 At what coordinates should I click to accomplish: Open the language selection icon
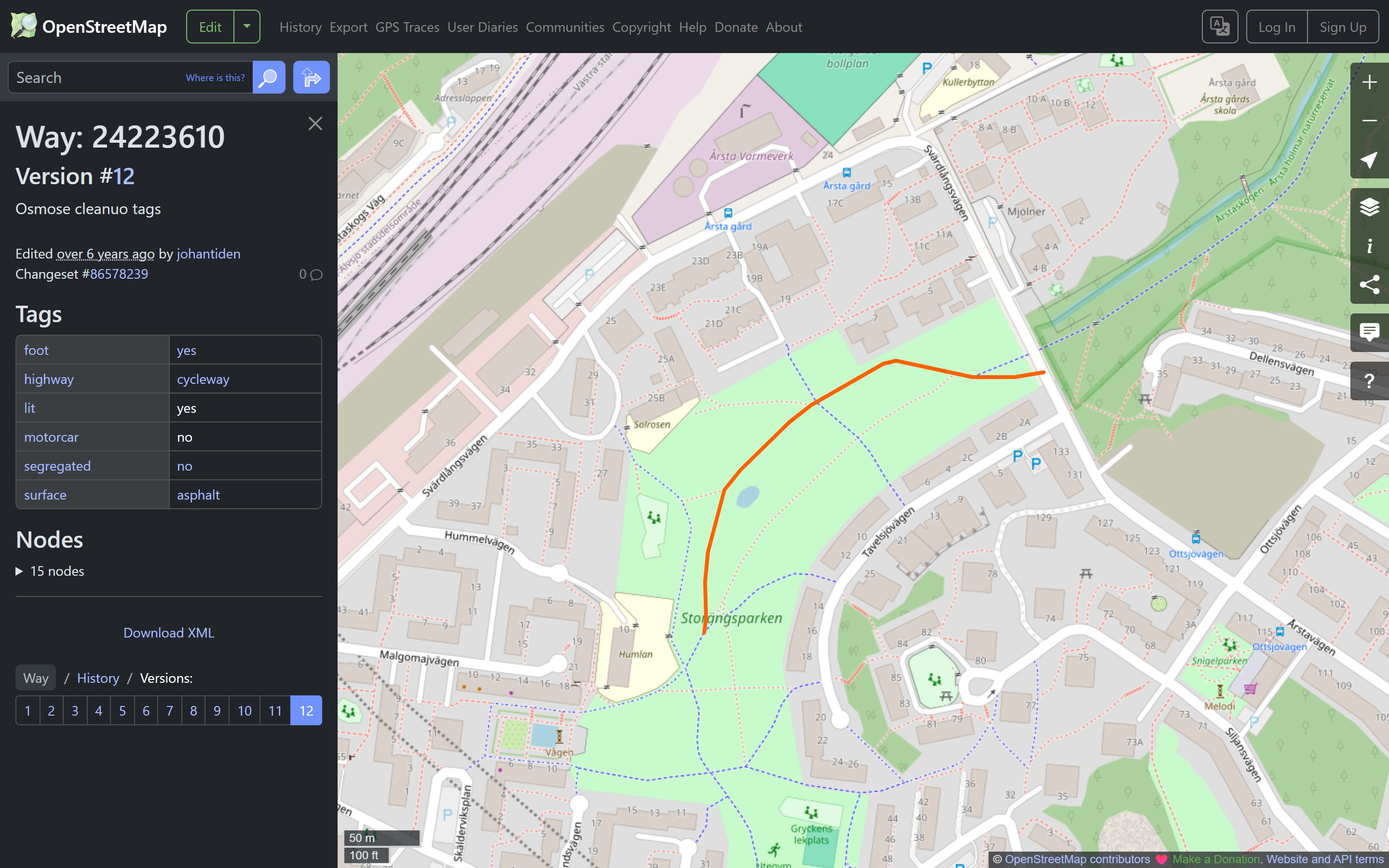pos(1220,27)
